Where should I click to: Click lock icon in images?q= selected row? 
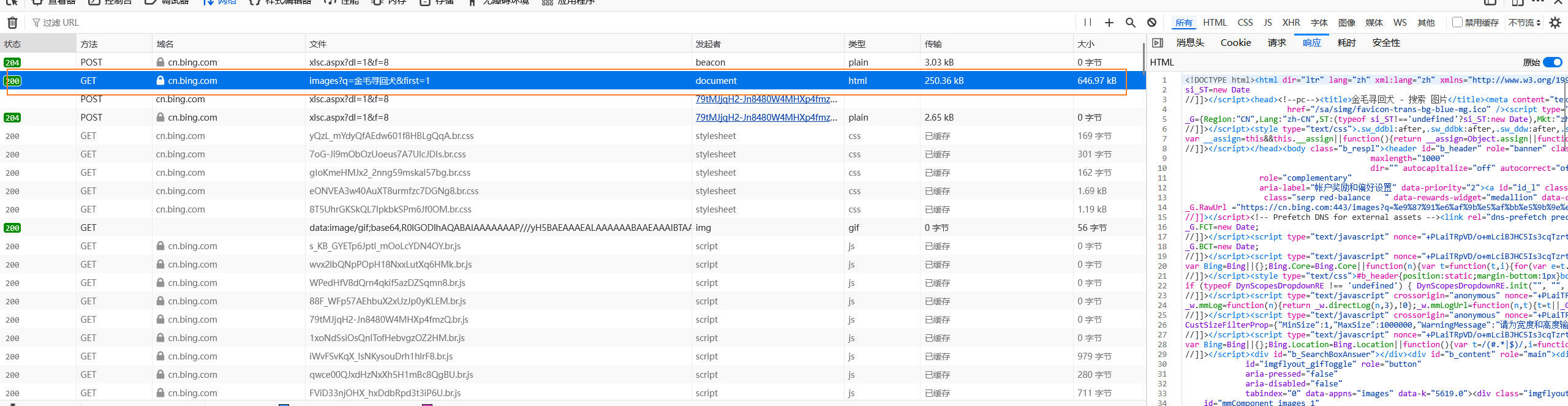pos(160,80)
